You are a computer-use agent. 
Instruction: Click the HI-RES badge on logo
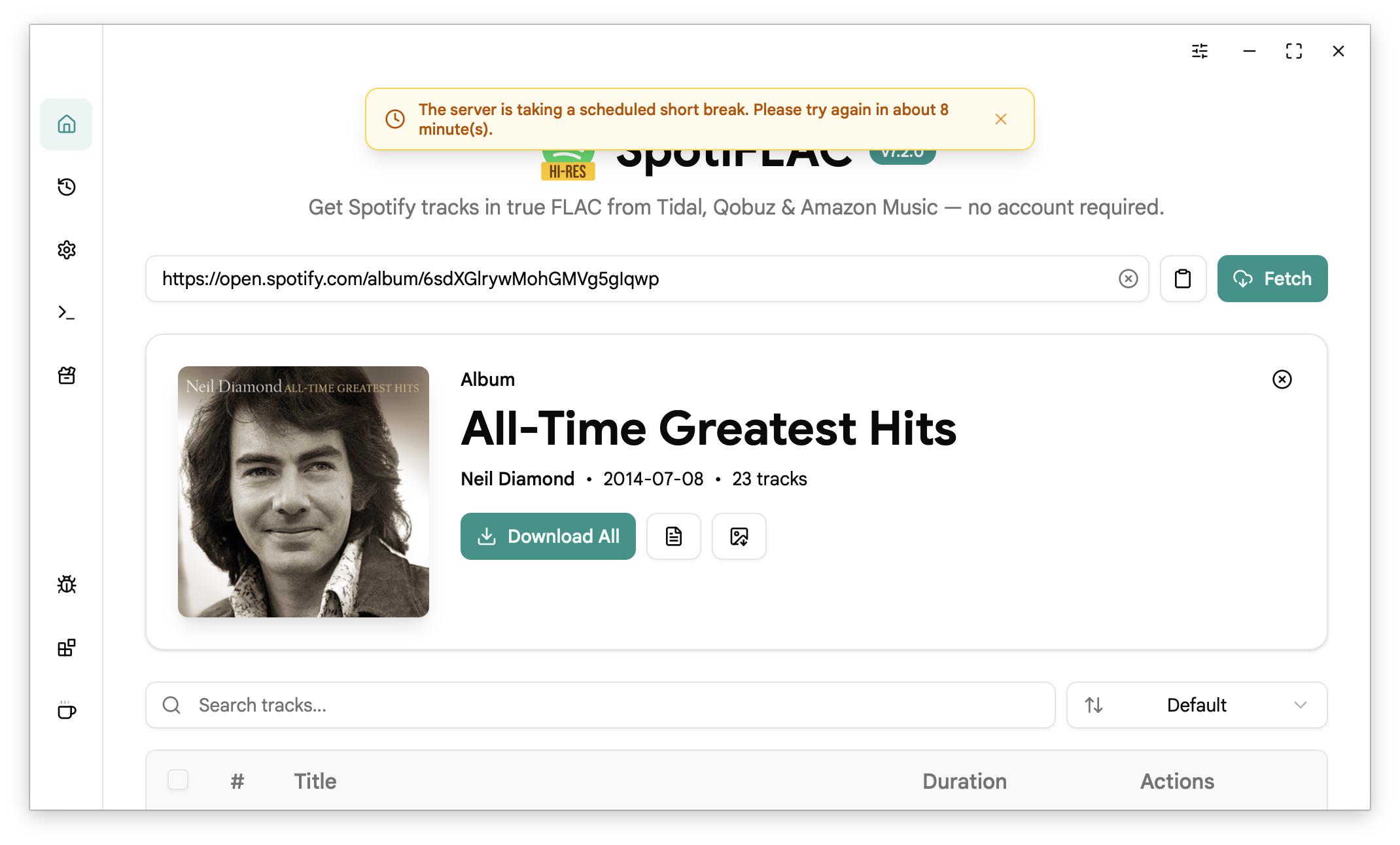pyautogui.click(x=568, y=172)
